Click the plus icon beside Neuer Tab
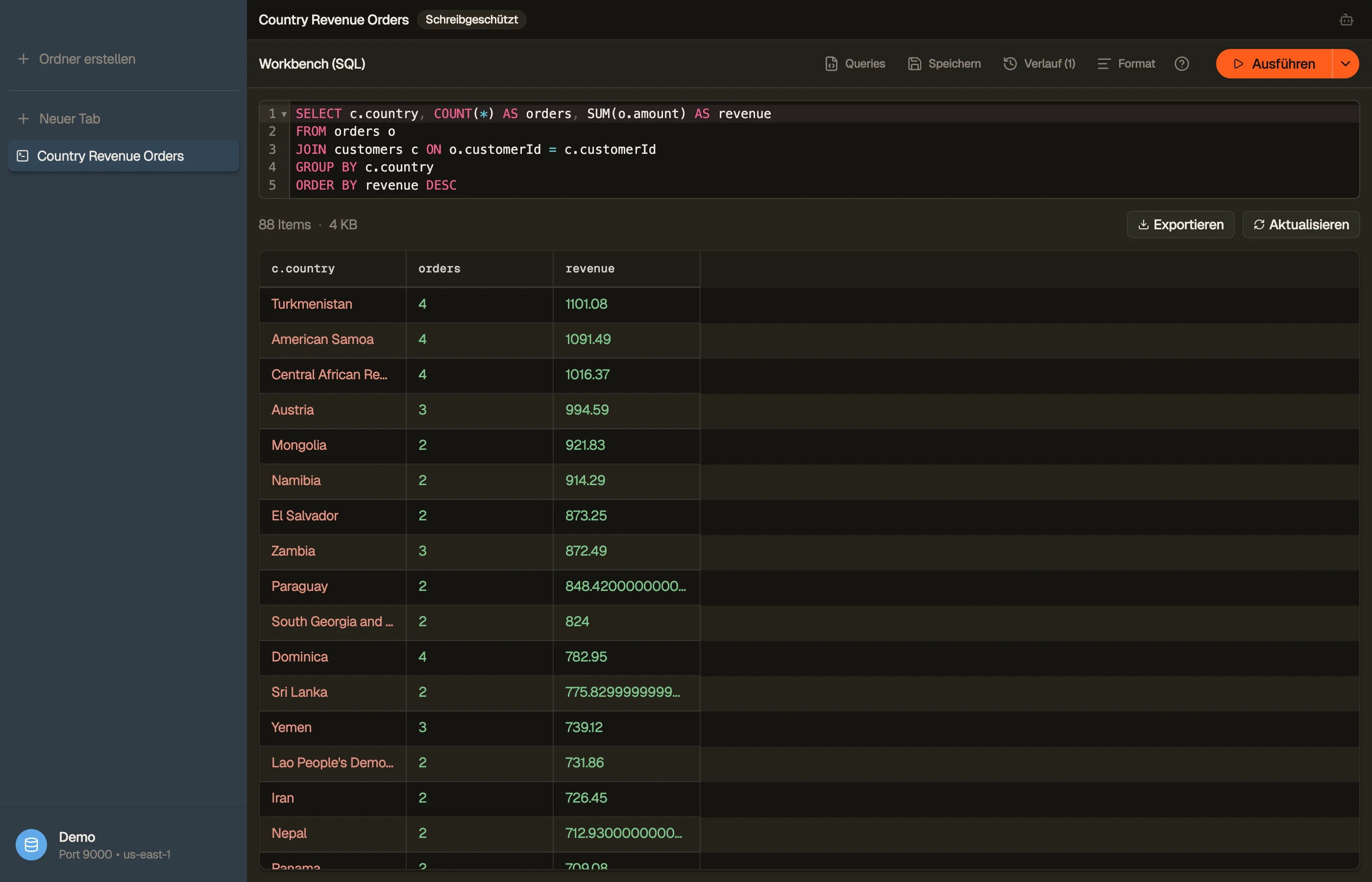This screenshot has height=882, width=1372. (x=24, y=119)
